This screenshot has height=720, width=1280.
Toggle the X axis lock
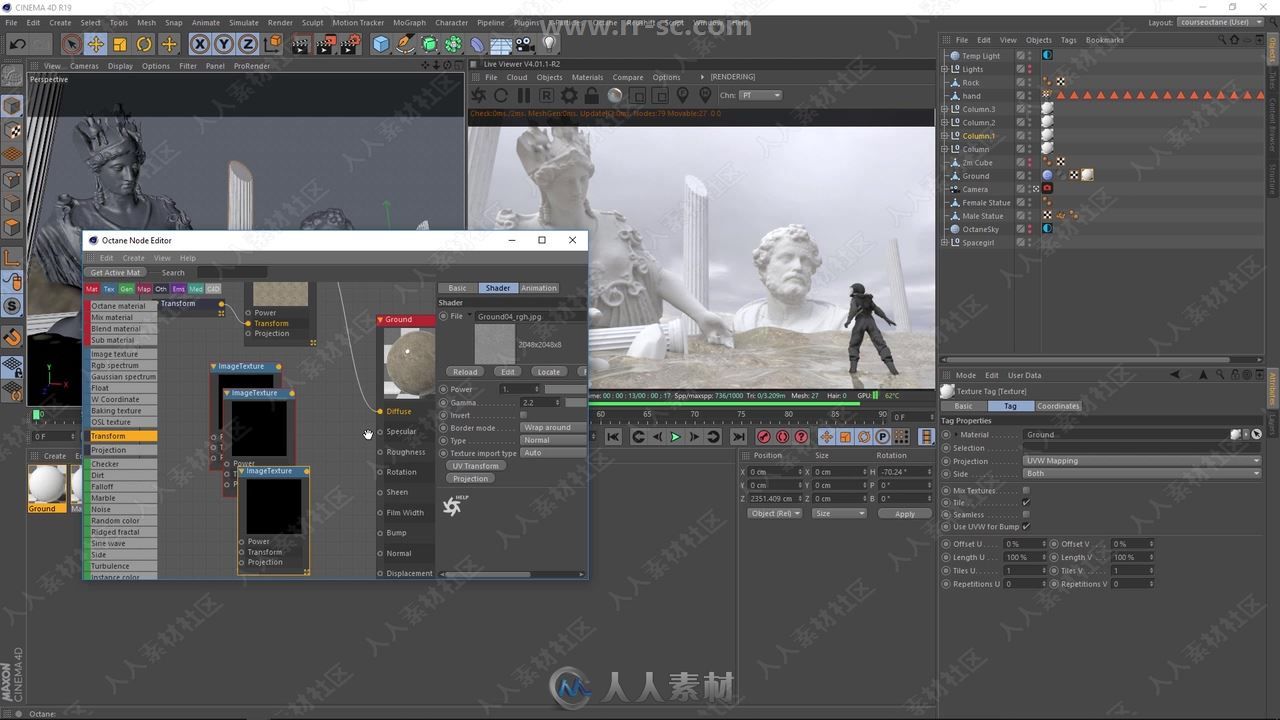click(200, 44)
